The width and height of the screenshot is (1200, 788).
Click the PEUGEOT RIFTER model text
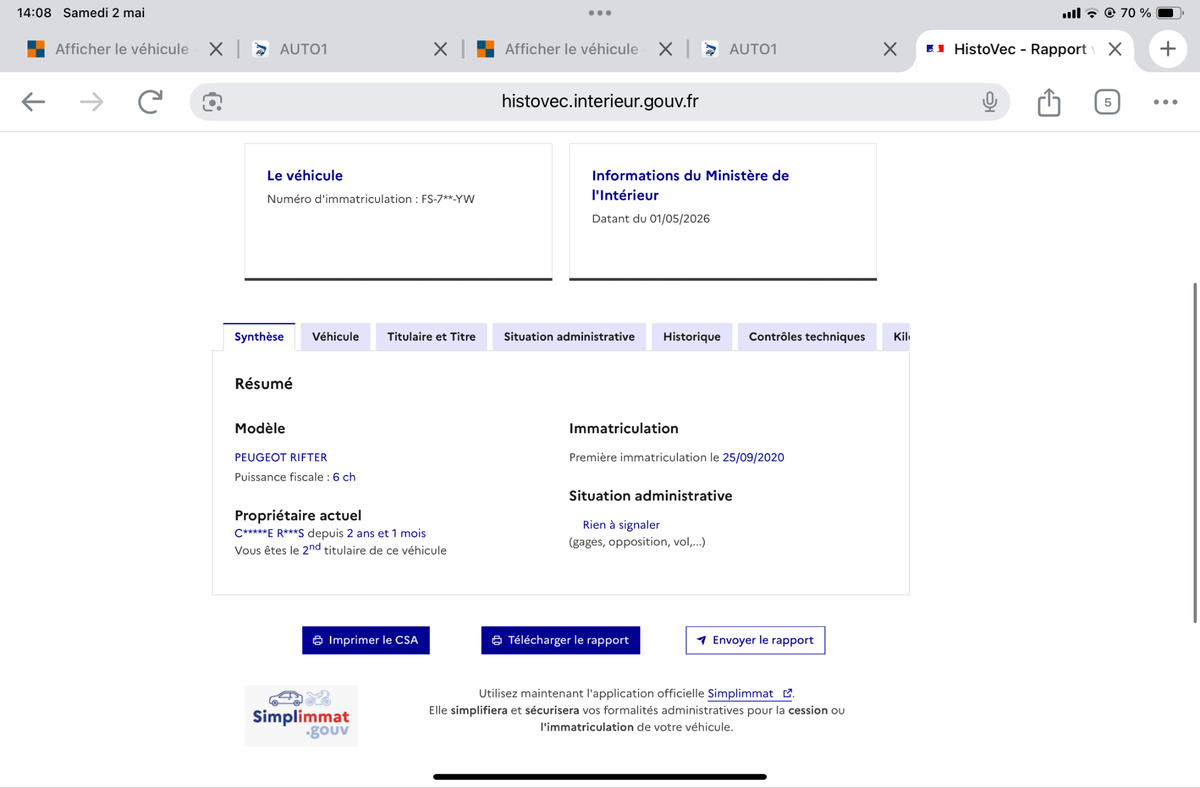point(281,457)
